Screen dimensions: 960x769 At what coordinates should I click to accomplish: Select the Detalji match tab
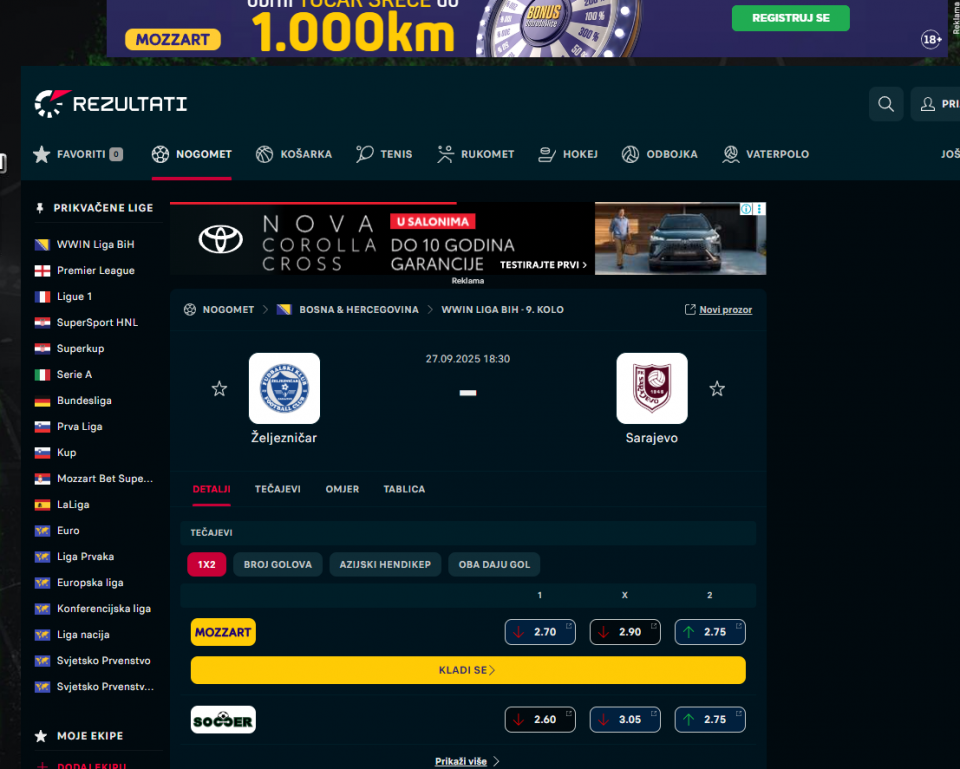click(211, 489)
